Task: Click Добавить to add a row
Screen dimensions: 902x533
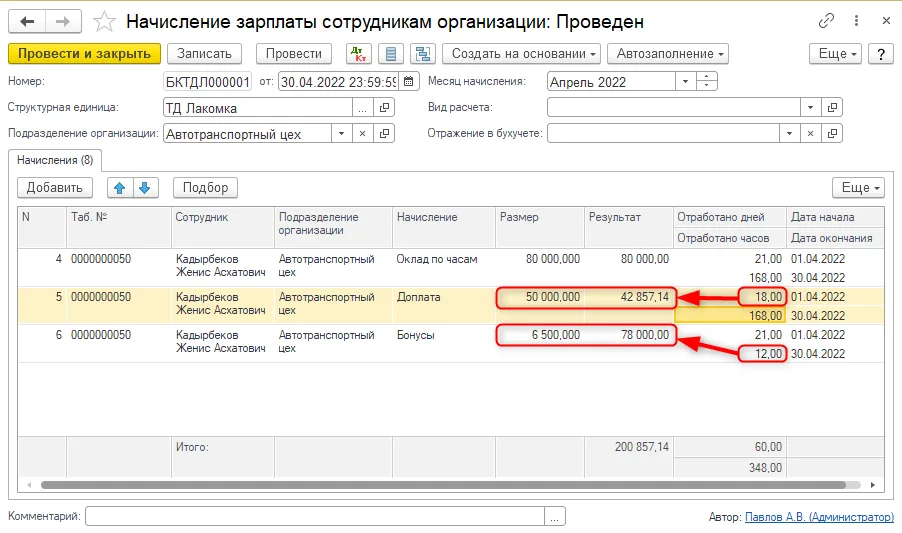Action: (54, 187)
